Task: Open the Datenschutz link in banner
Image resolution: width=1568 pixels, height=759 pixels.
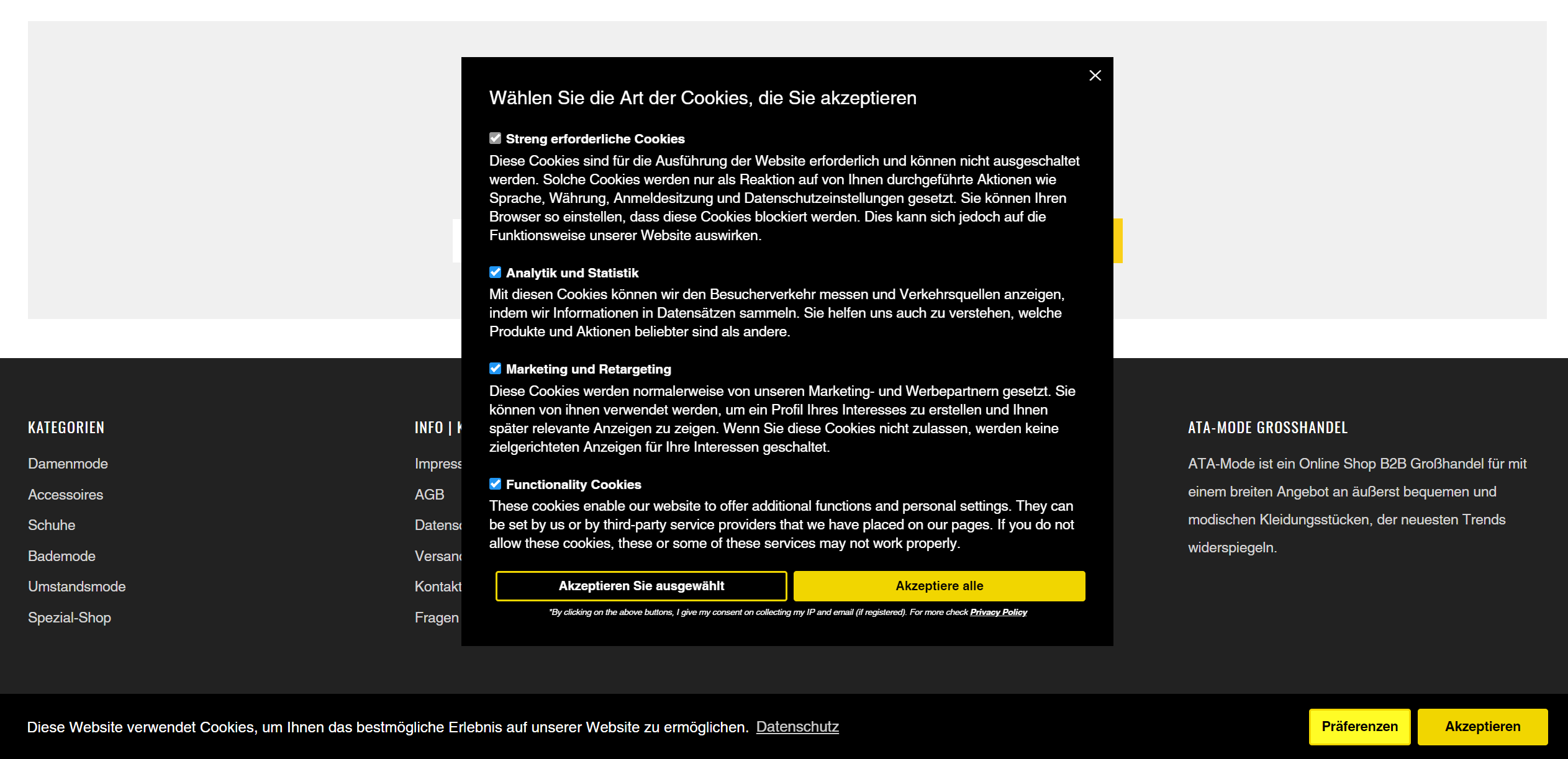Action: pyautogui.click(x=797, y=727)
